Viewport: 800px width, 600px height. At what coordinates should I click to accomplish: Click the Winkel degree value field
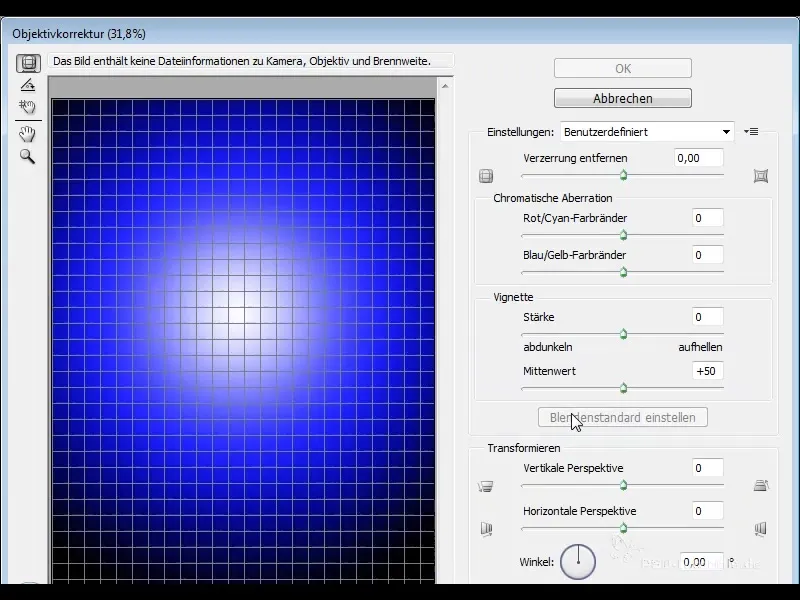pos(702,562)
